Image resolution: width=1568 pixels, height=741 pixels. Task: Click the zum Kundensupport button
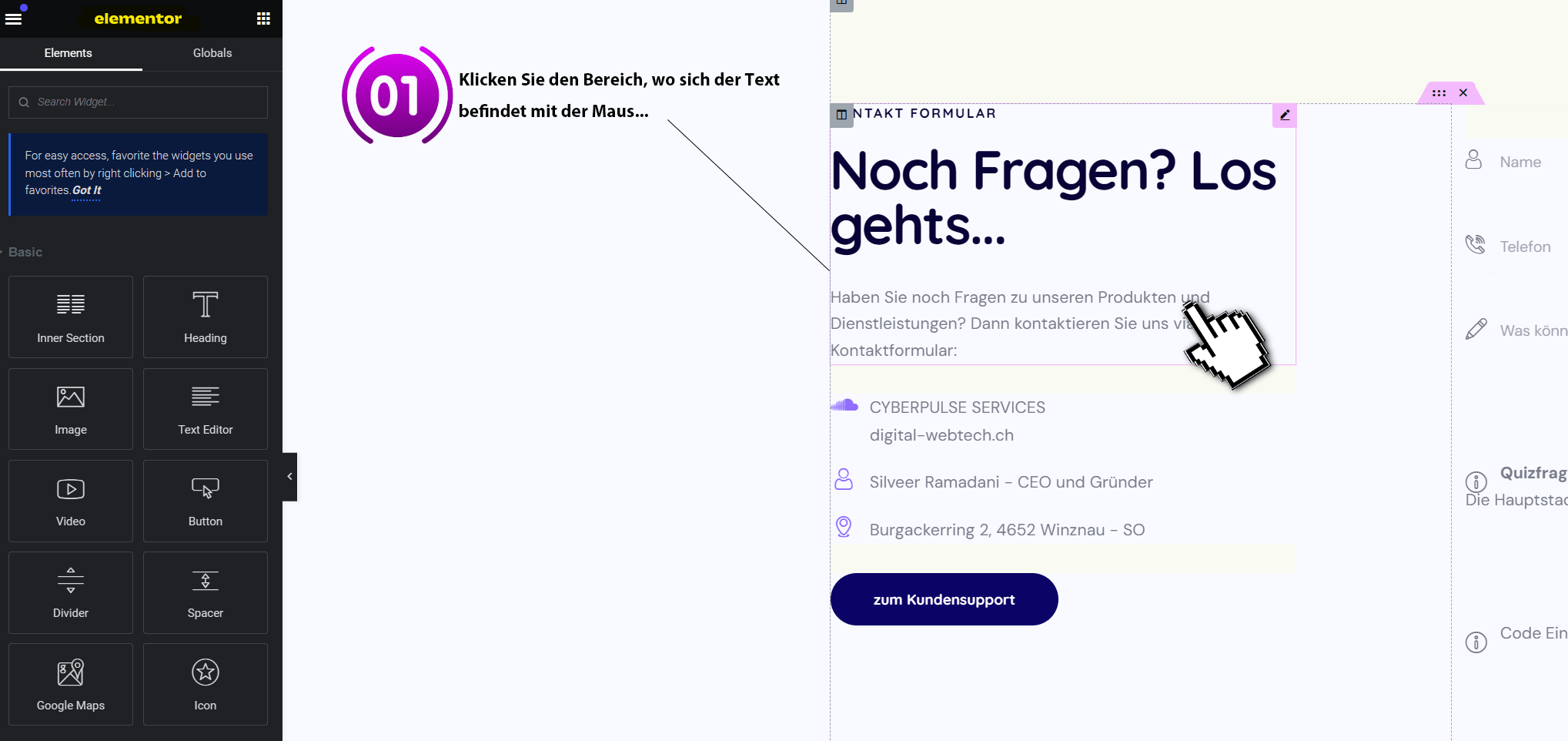coord(944,599)
